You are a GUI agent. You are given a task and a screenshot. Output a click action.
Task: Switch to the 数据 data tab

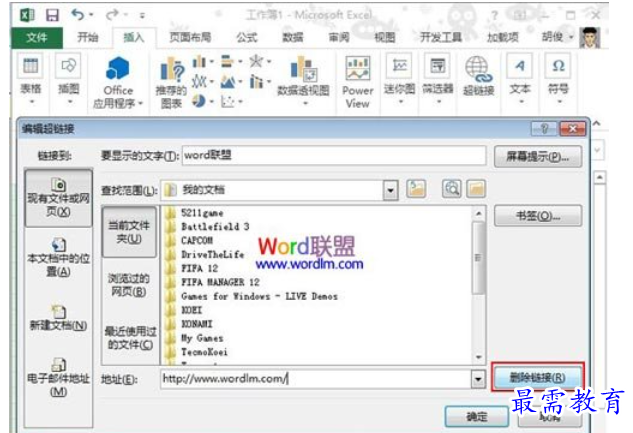[x=292, y=38]
